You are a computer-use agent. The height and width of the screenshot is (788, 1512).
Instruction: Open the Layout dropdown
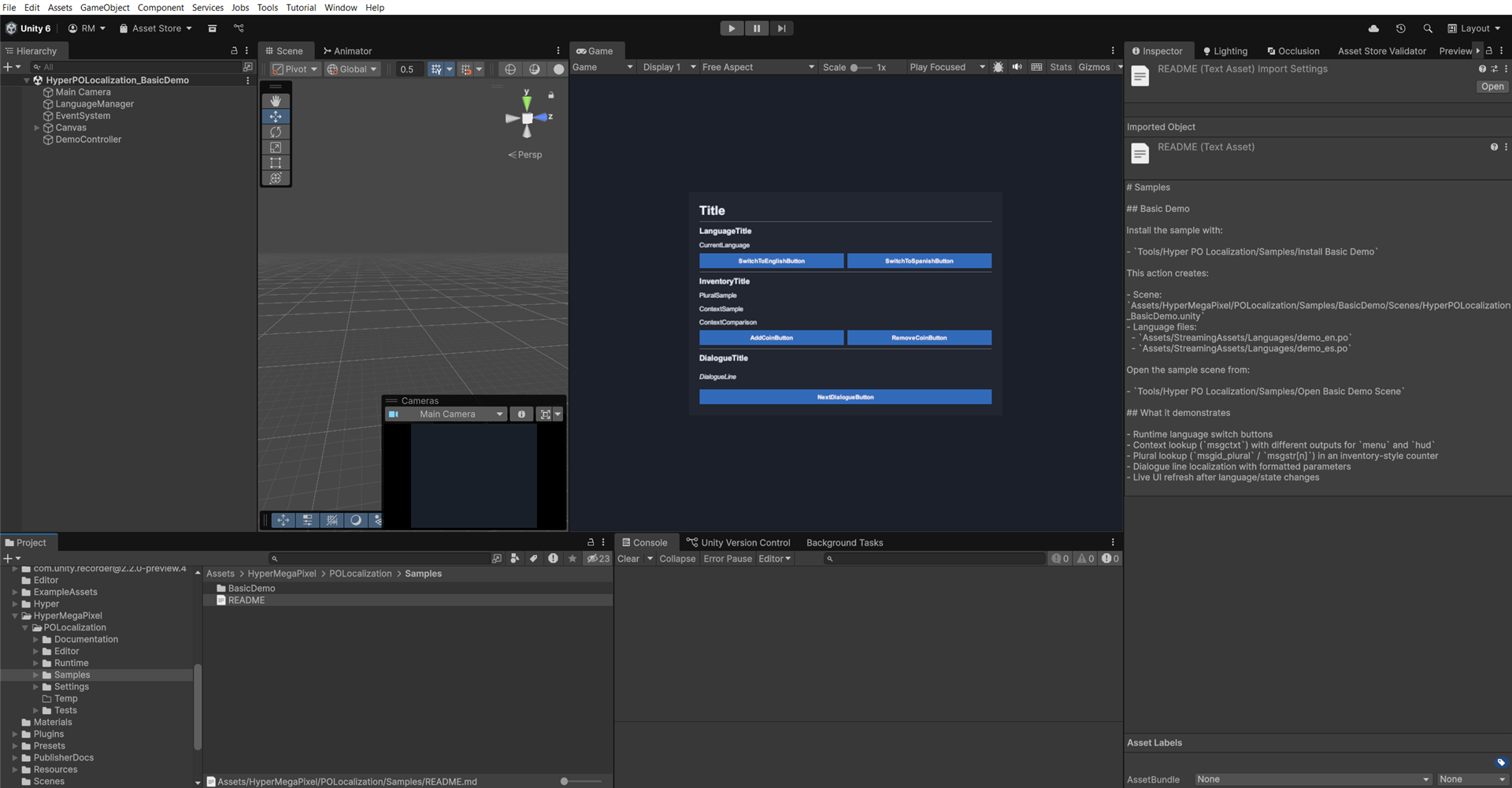pyautogui.click(x=1474, y=28)
